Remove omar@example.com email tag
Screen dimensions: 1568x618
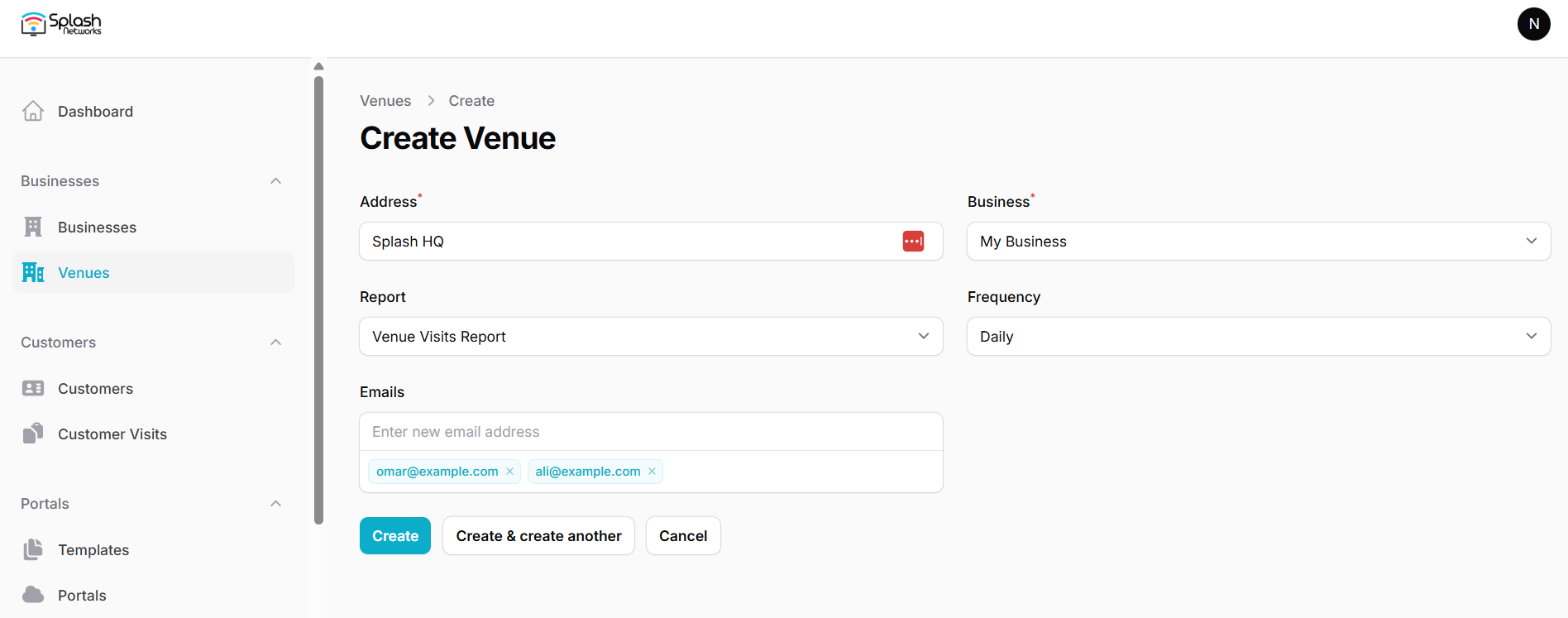pos(509,472)
